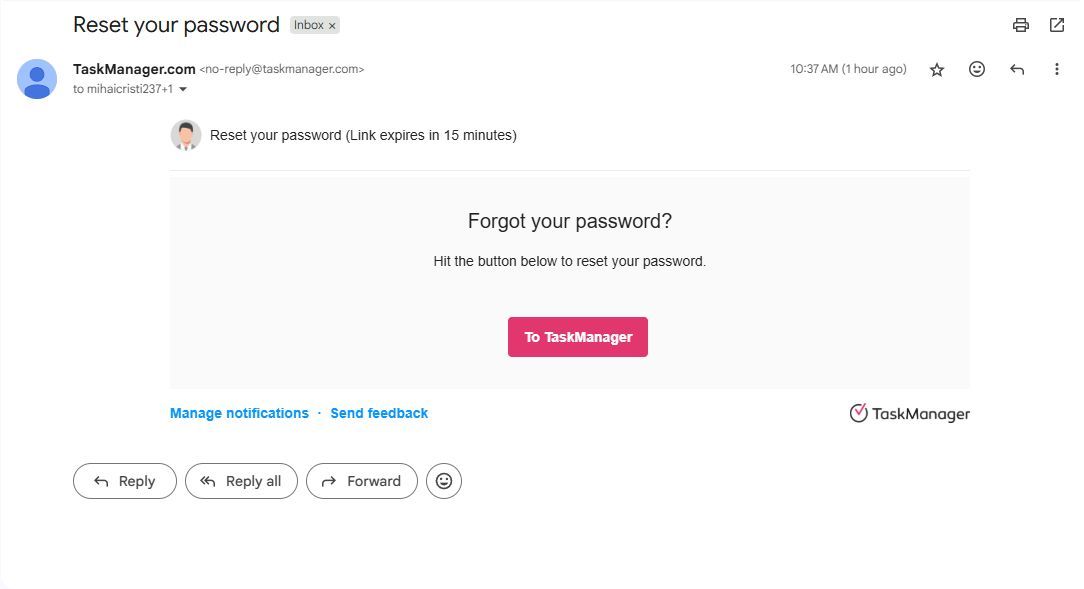Open the Manage notifications link
Image resolution: width=1084 pixels, height=589 pixels.
239,413
